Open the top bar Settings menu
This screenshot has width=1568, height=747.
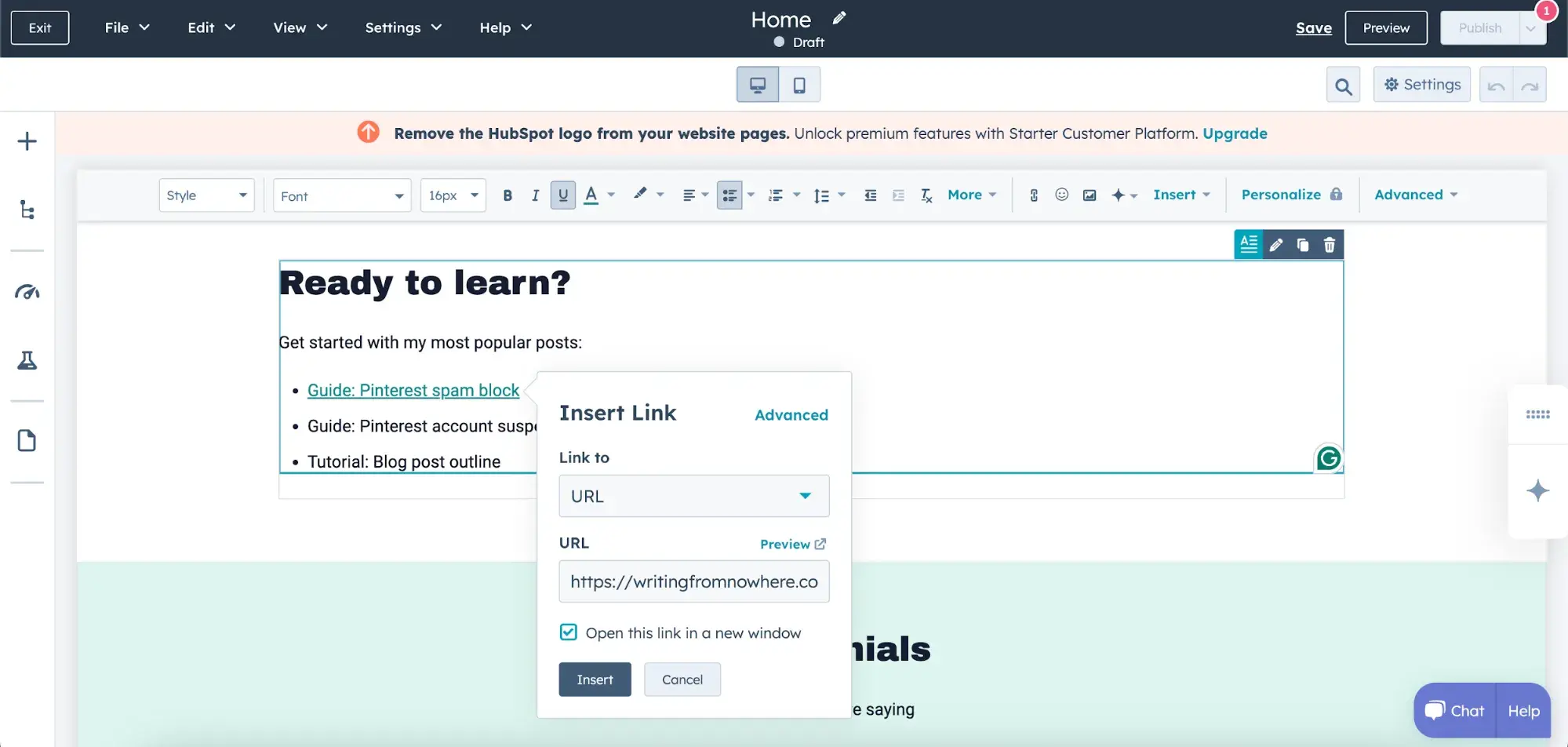pyautogui.click(x=403, y=27)
